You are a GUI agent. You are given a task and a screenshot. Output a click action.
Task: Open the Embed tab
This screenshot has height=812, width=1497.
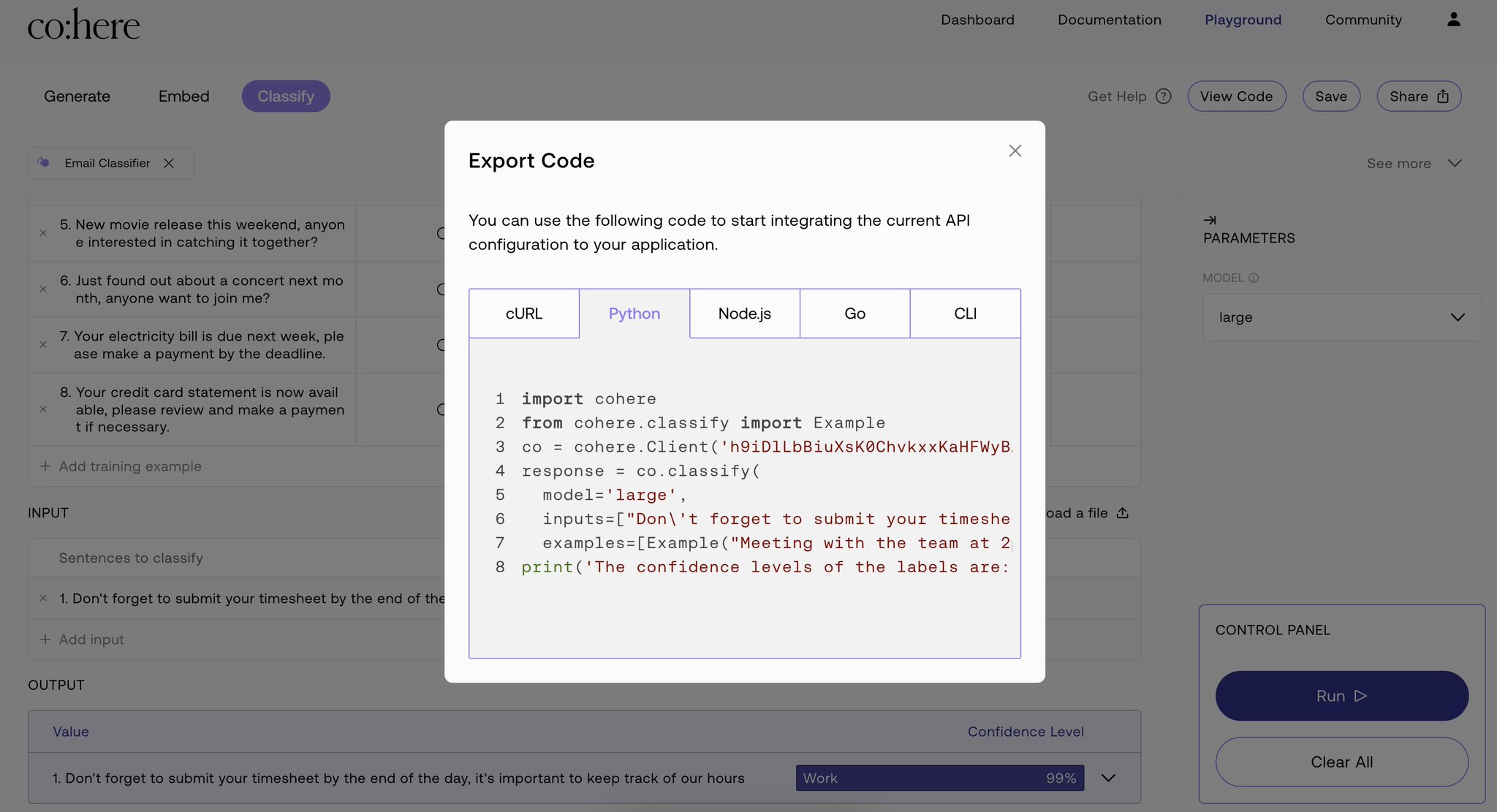point(184,96)
